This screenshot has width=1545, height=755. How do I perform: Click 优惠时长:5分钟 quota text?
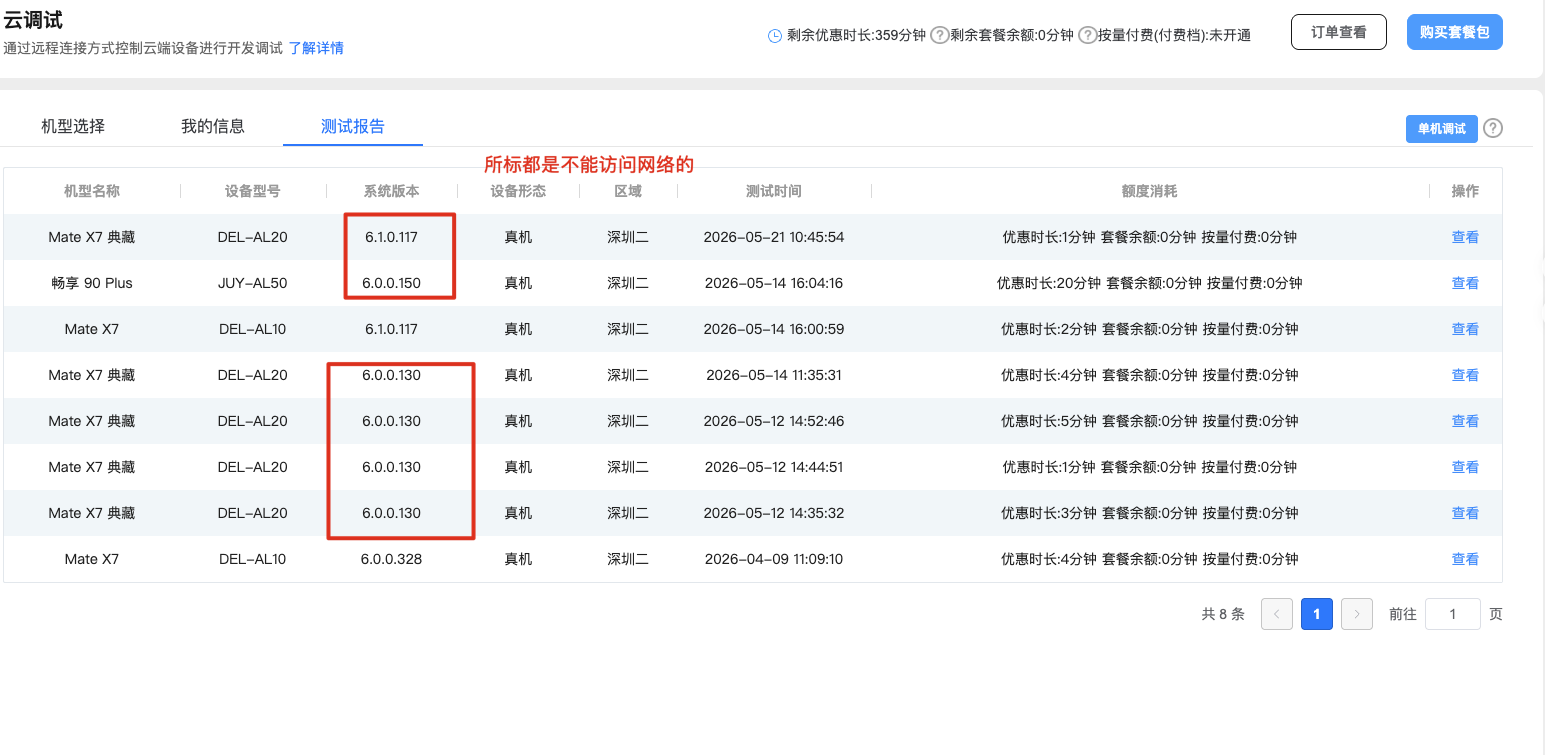[1049, 421]
